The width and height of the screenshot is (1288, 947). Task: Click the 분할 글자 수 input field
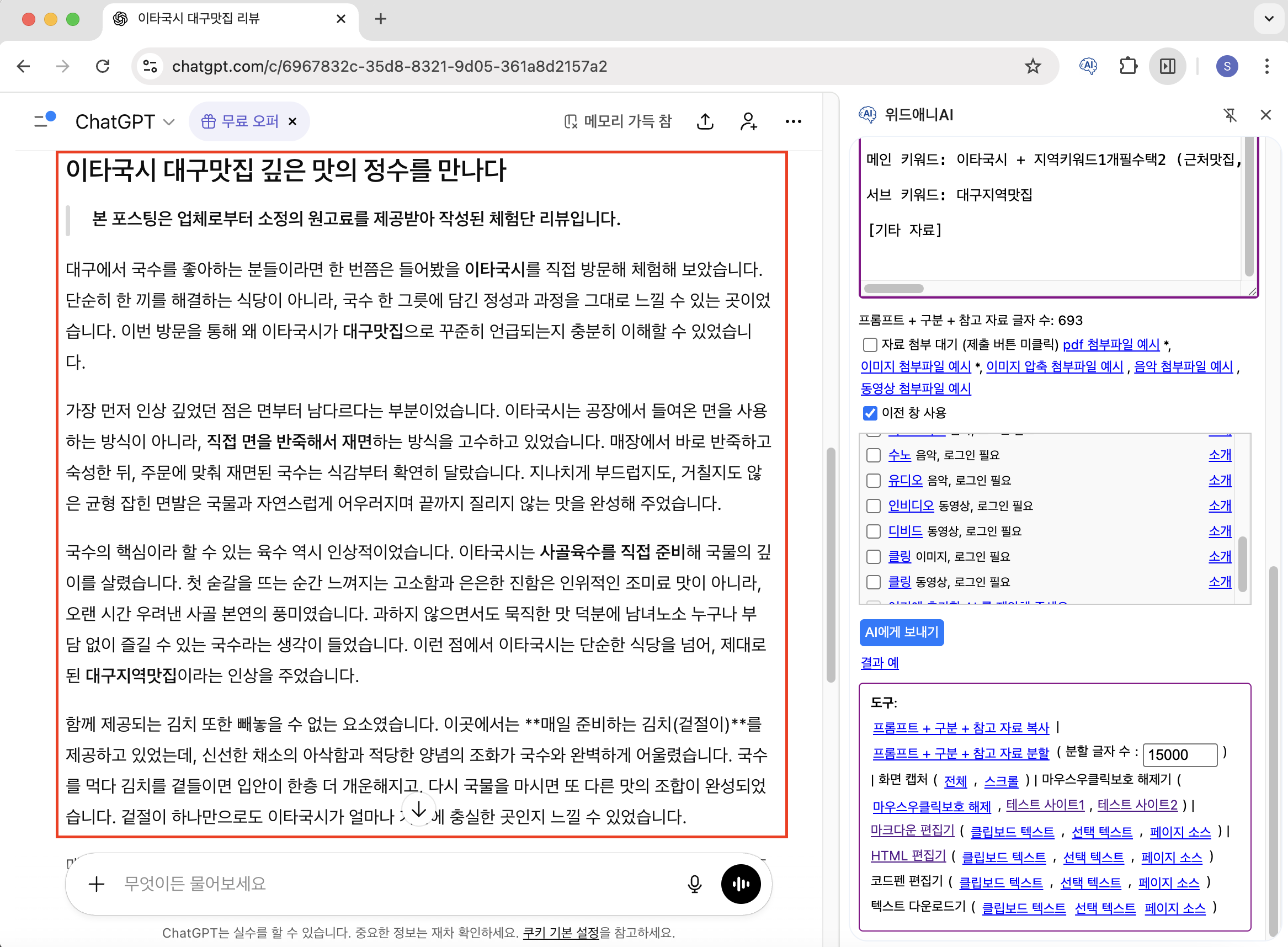pyautogui.click(x=1179, y=754)
